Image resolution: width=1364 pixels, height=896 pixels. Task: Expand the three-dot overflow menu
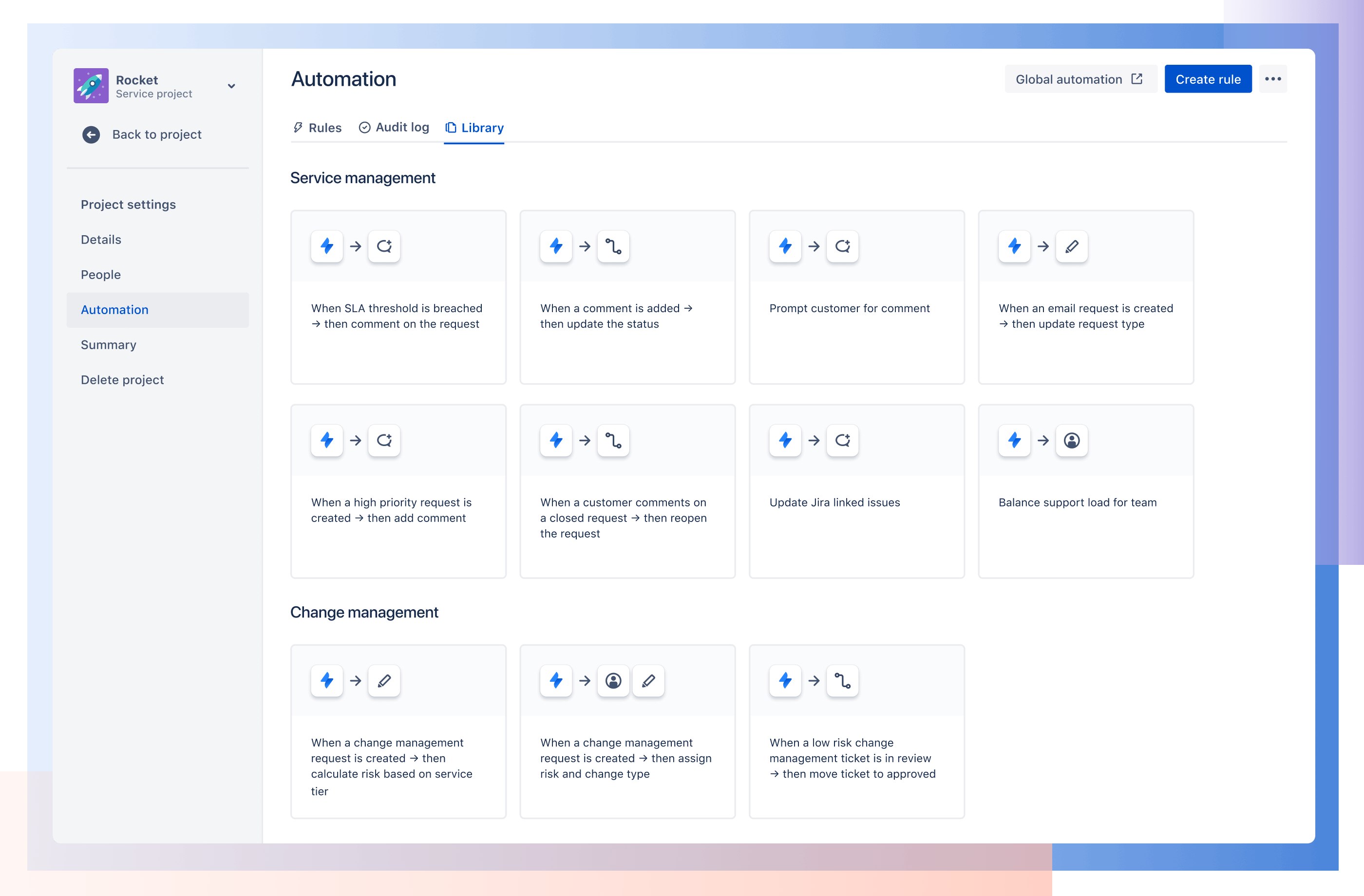(x=1275, y=79)
